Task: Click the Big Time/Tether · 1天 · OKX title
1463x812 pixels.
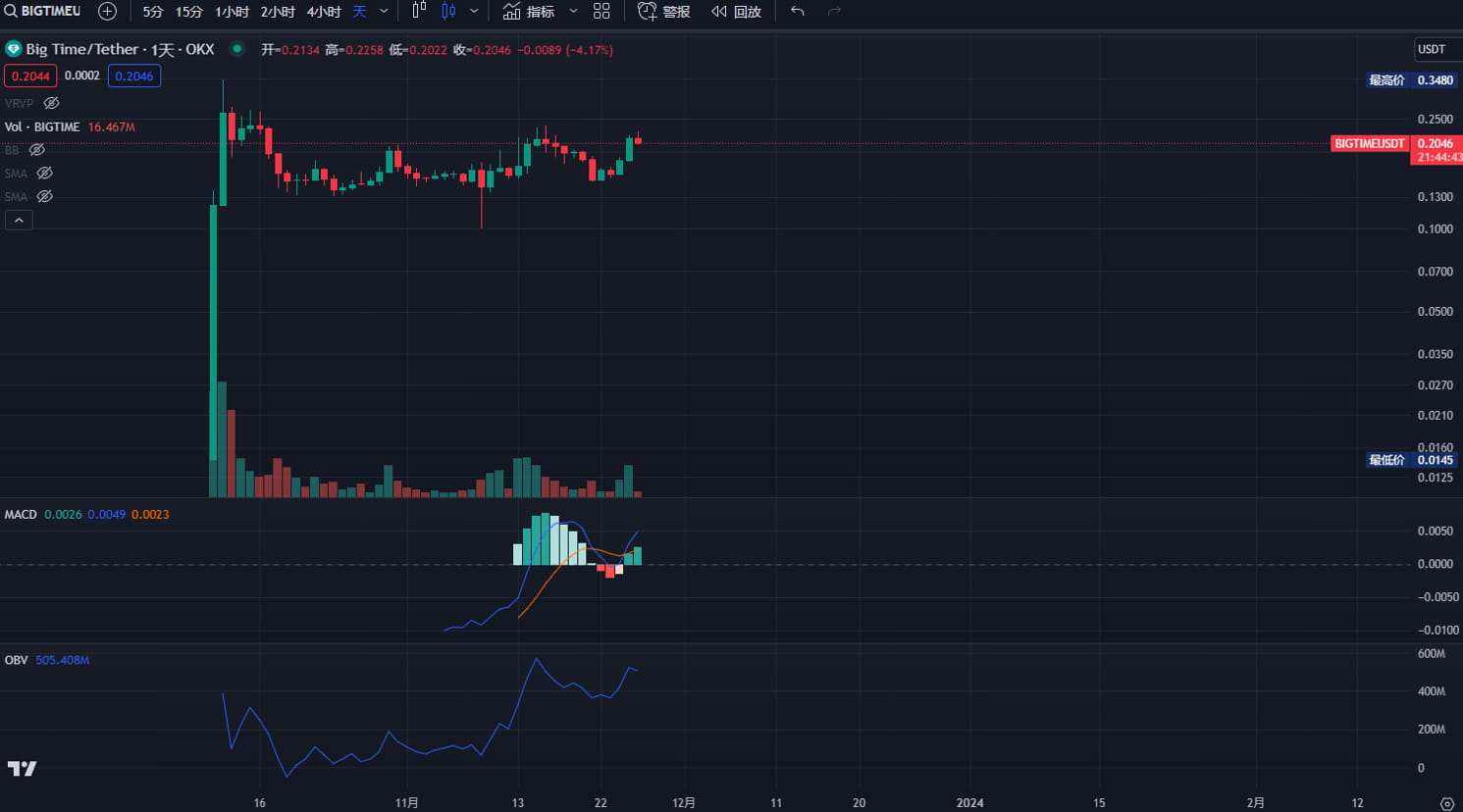Action: pos(120,49)
